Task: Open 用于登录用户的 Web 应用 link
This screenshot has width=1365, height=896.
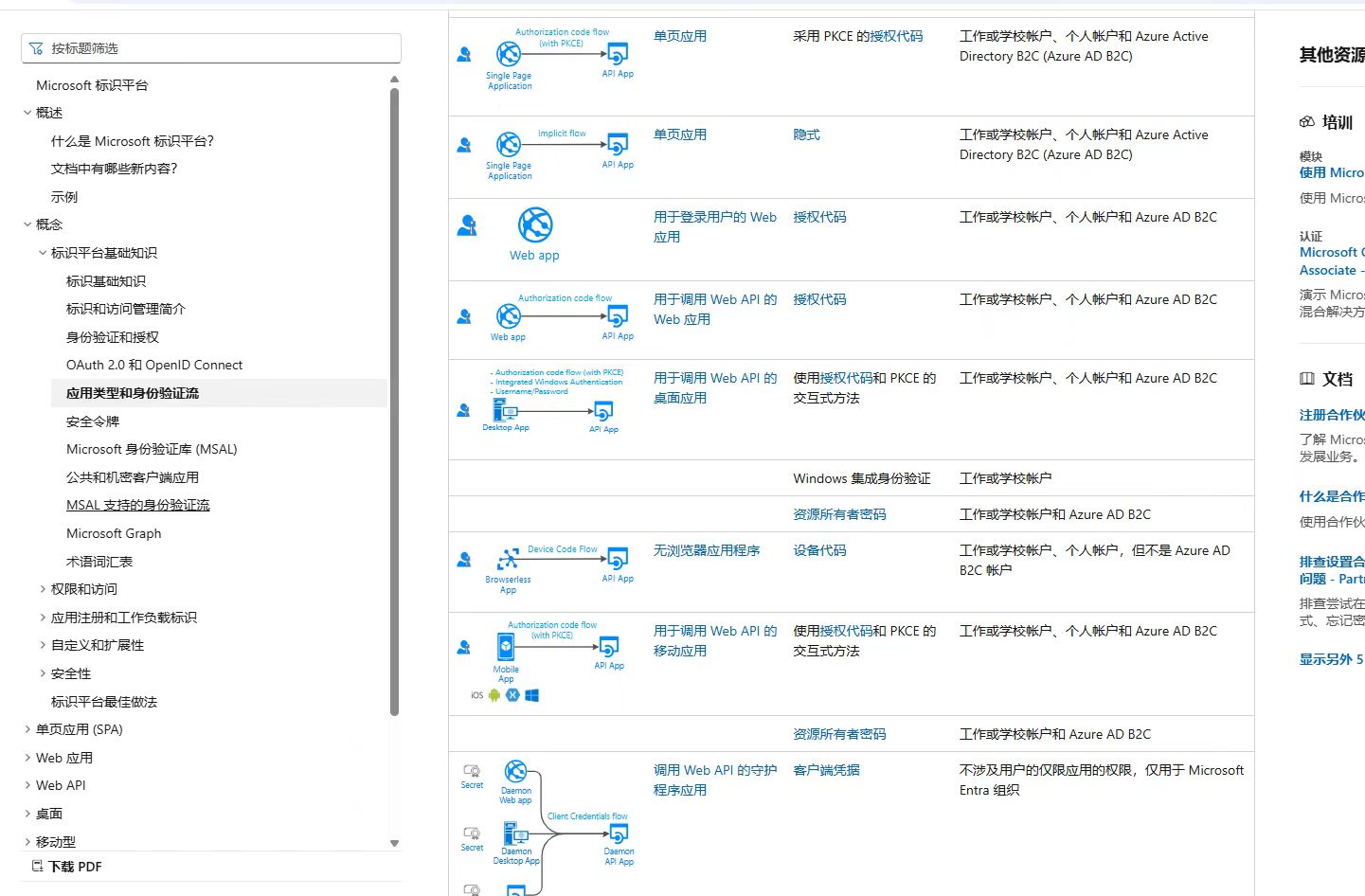Action: tap(715, 226)
